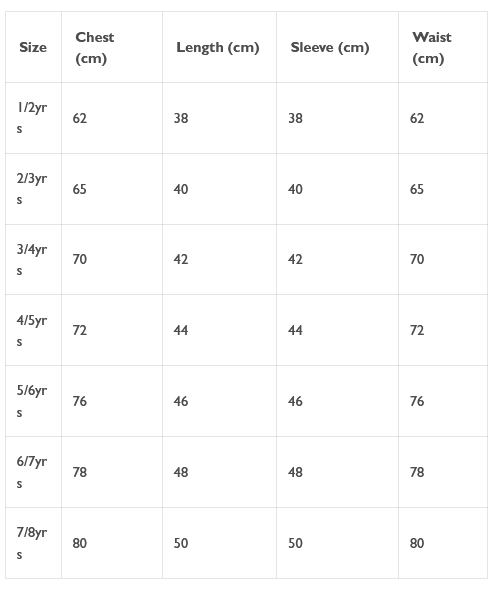Viewport: 503px width, 589px height.
Task: Select the 4/5yrs size cell
Action: click(x=32, y=331)
